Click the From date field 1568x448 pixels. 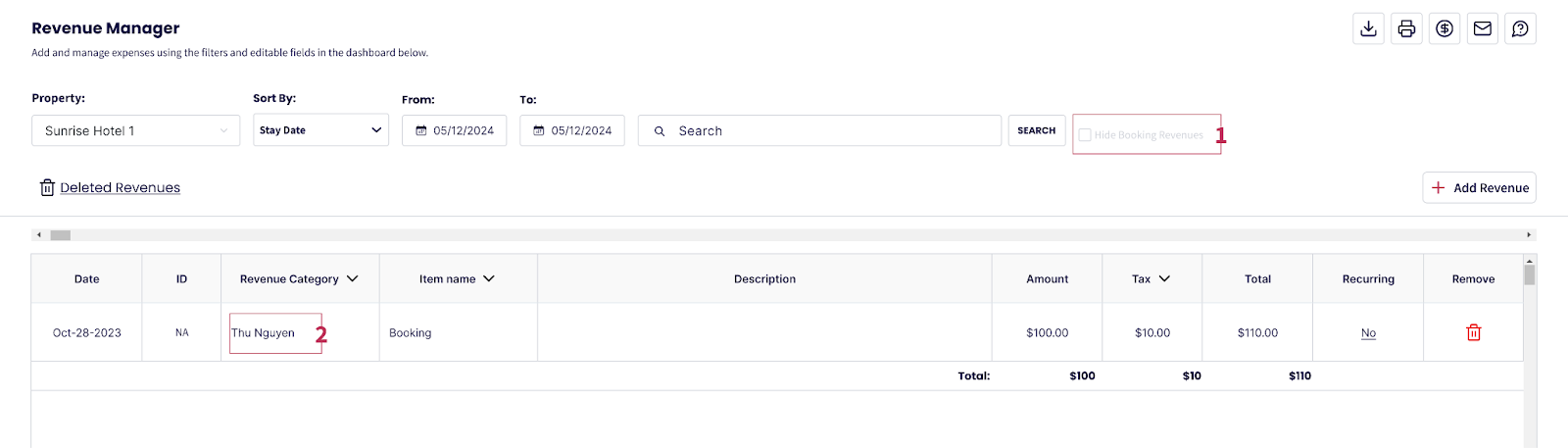point(454,131)
